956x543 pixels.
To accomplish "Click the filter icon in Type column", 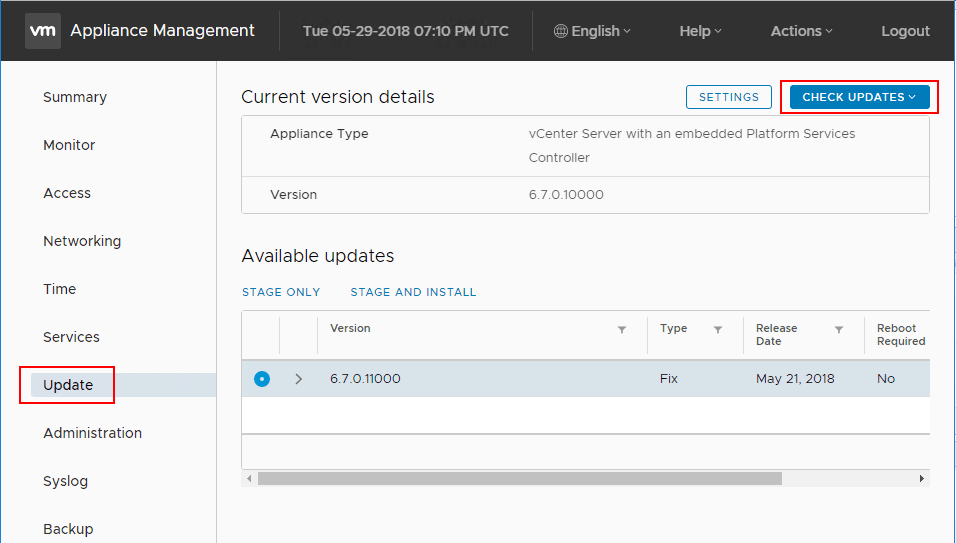I will (x=718, y=329).
